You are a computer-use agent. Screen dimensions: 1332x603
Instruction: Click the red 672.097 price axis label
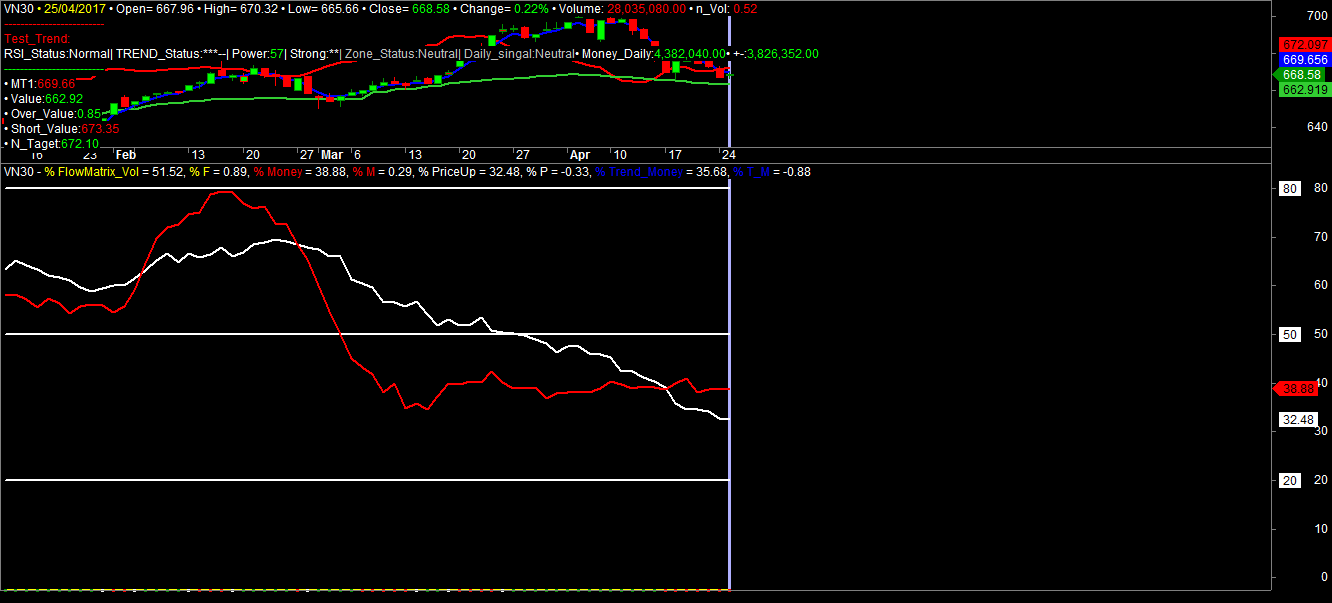coord(1303,45)
